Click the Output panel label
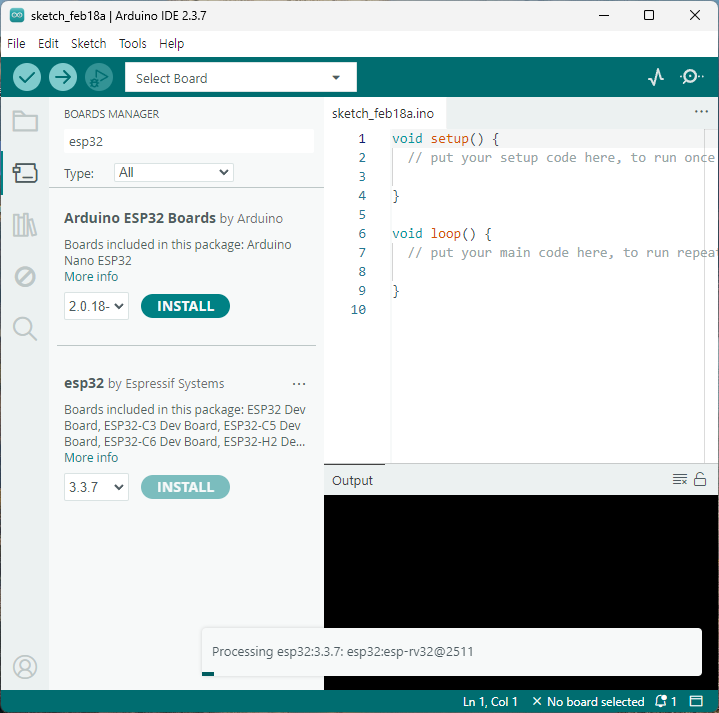The width and height of the screenshot is (719, 713). click(352, 480)
